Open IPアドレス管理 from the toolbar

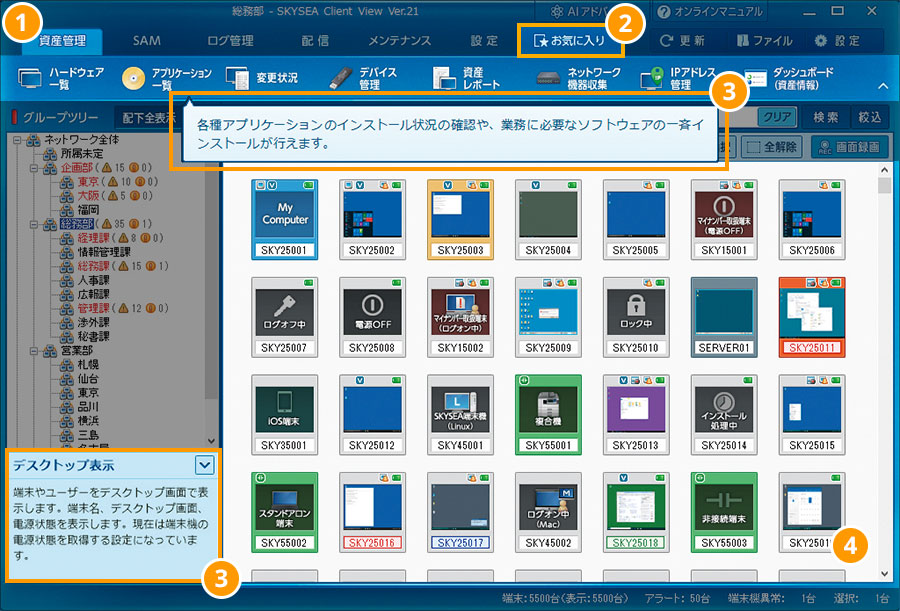tap(653, 78)
